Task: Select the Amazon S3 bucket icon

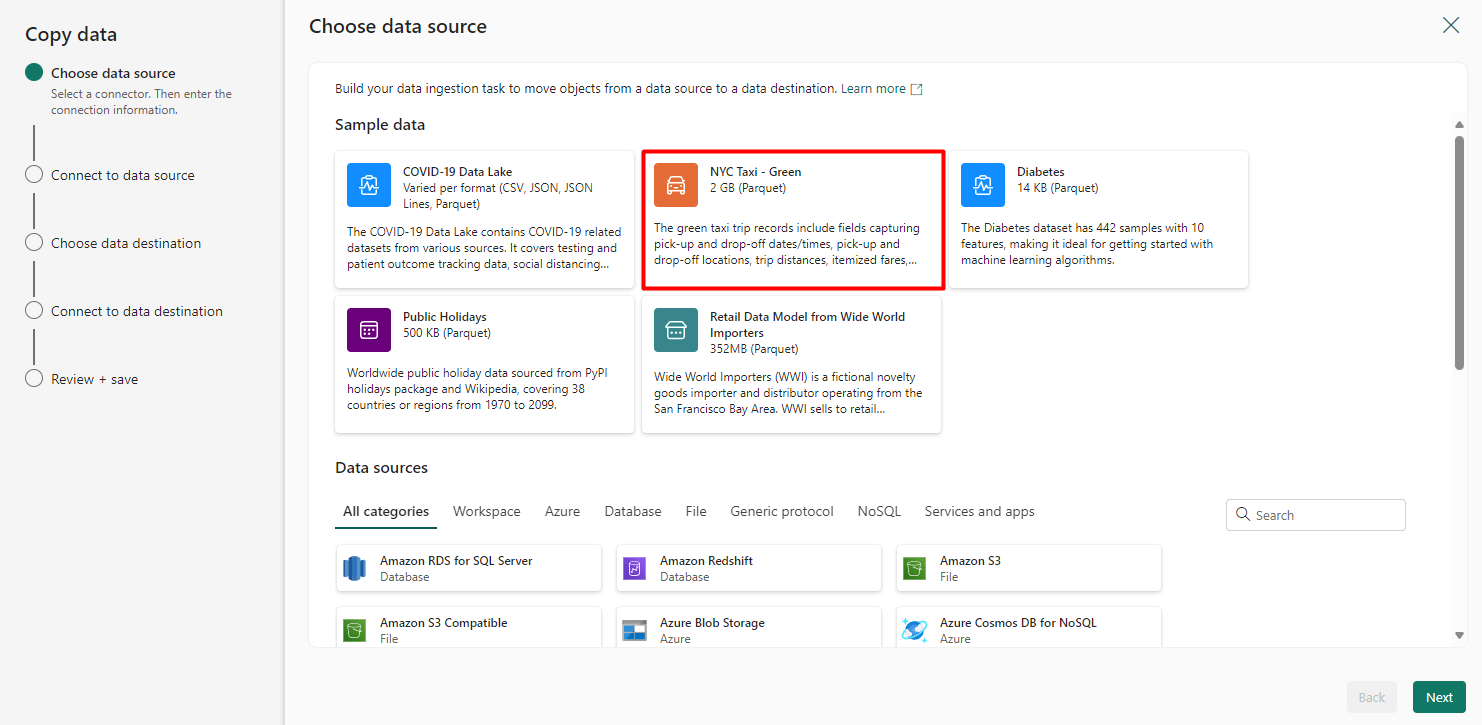Action: pyautogui.click(x=914, y=568)
